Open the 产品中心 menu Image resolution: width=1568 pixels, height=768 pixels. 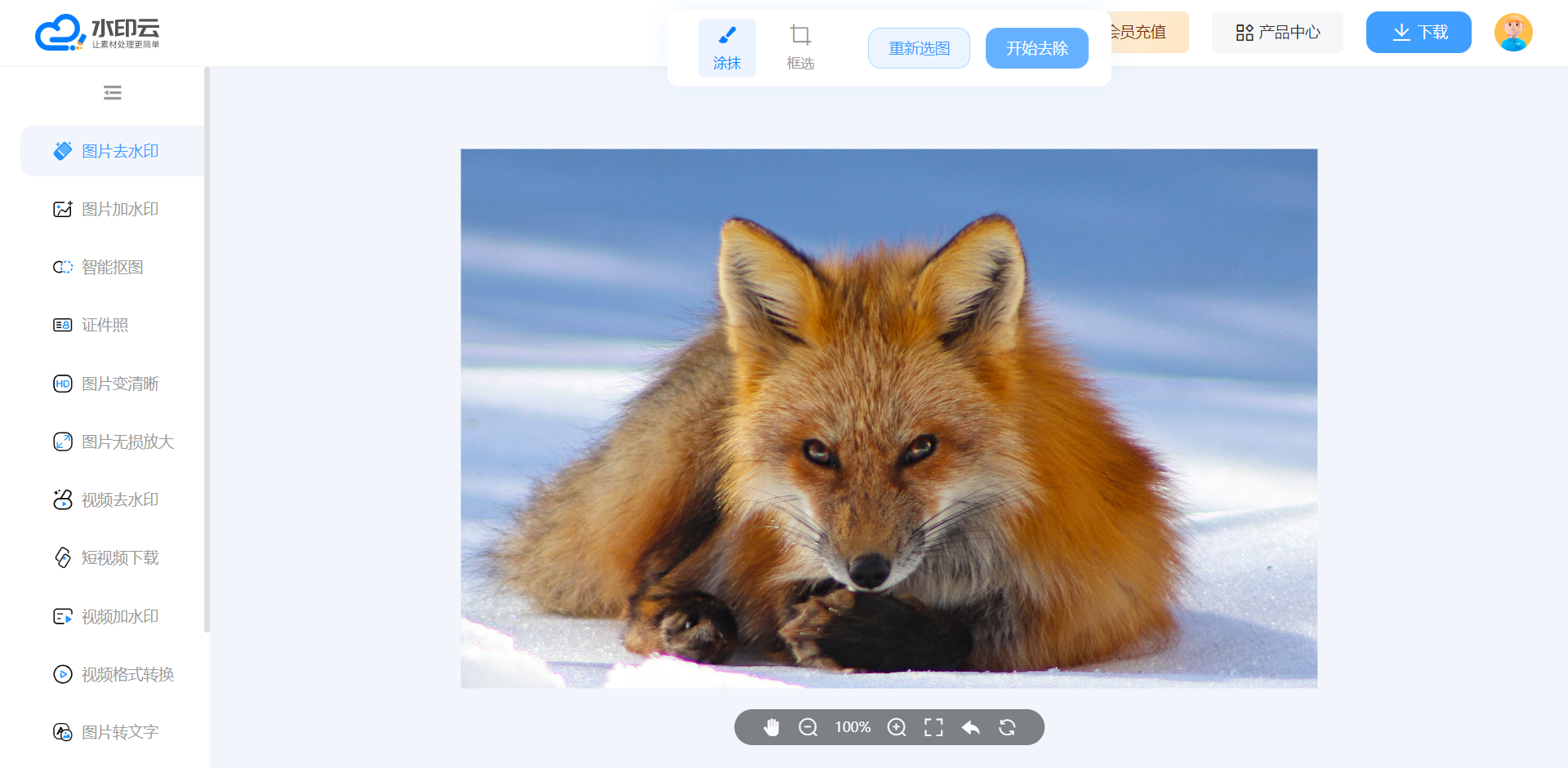[1277, 33]
